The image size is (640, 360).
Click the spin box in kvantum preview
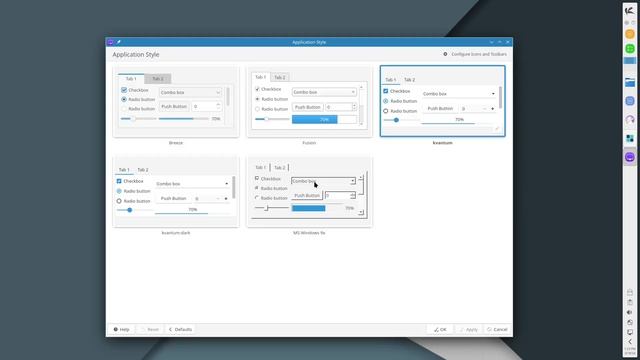[x=478, y=109]
